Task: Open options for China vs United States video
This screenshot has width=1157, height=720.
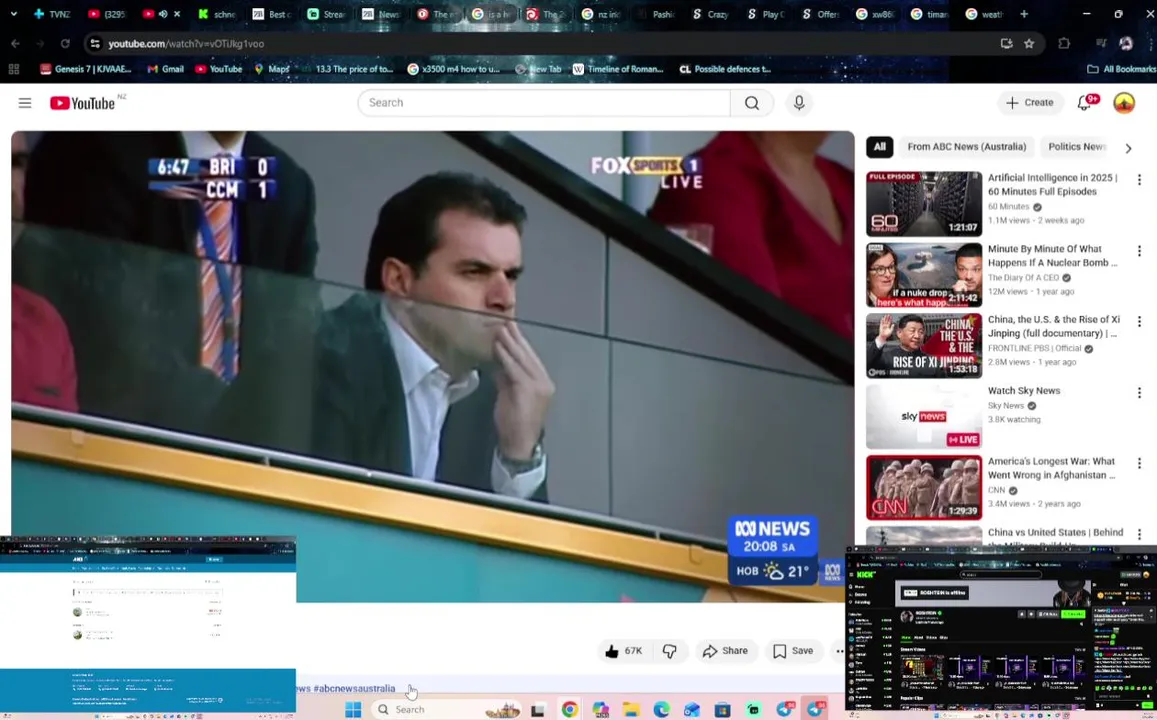Action: [x=1139, y=534]
